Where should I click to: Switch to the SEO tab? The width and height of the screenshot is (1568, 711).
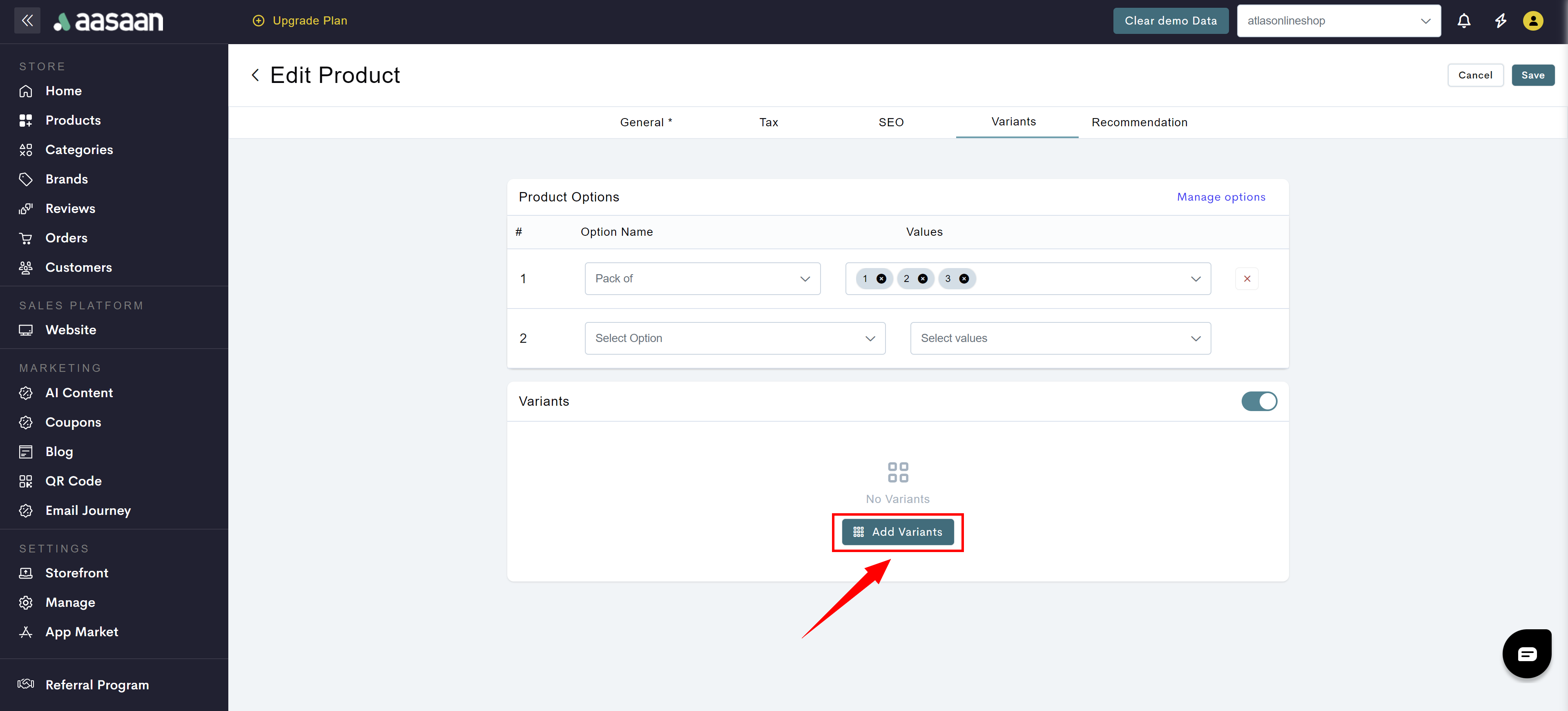point(890,122)
